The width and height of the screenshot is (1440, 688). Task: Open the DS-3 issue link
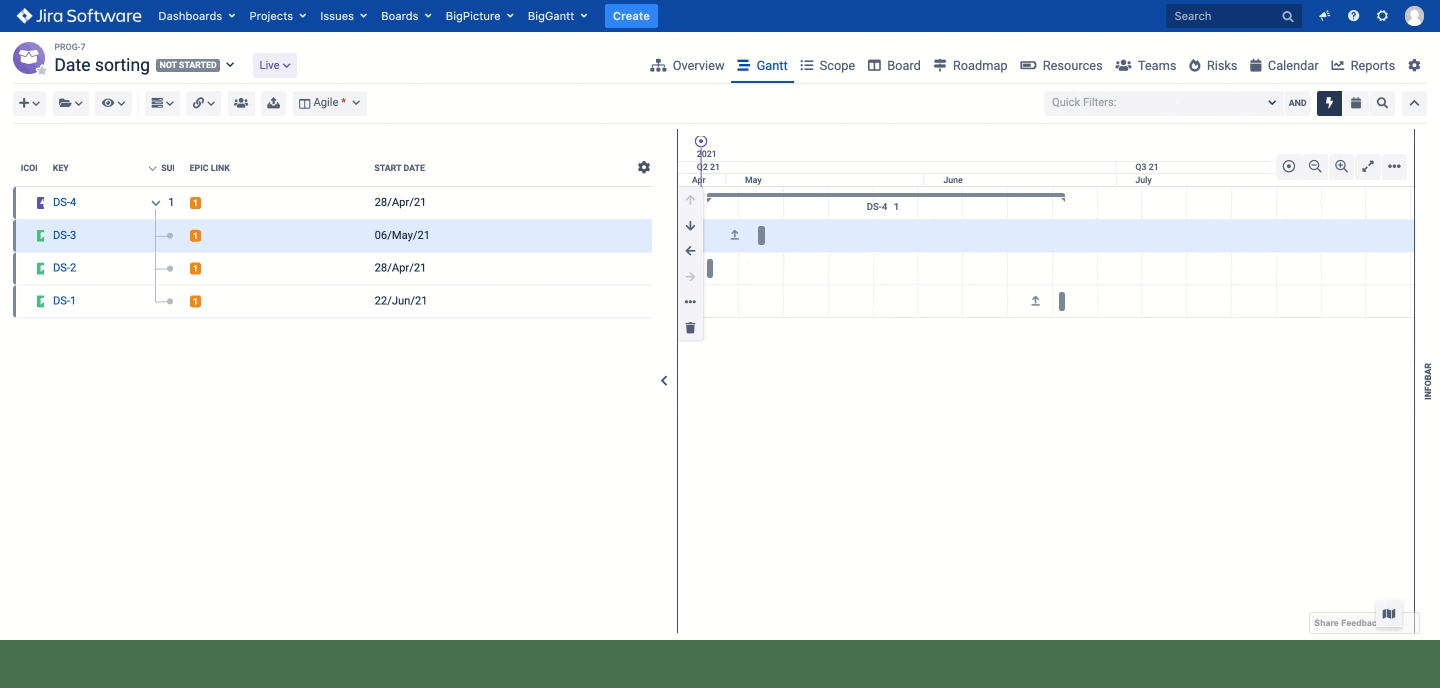tap(65, 235)
